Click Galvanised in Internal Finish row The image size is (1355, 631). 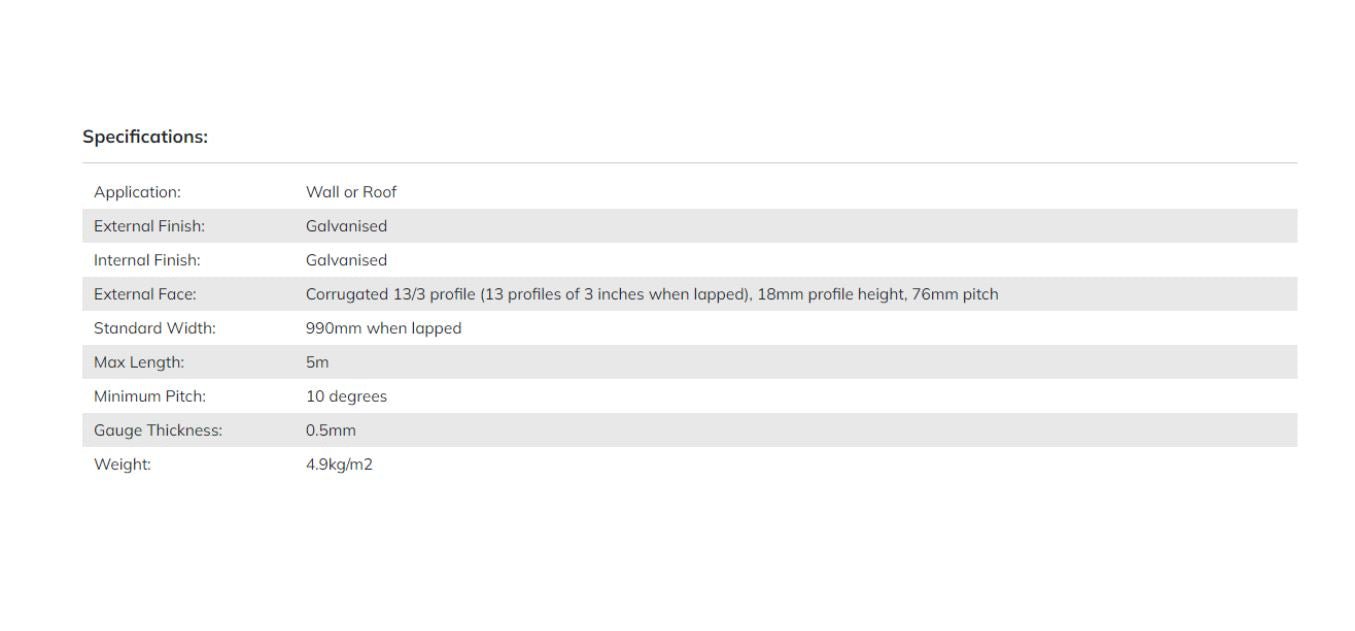point(346,260)
